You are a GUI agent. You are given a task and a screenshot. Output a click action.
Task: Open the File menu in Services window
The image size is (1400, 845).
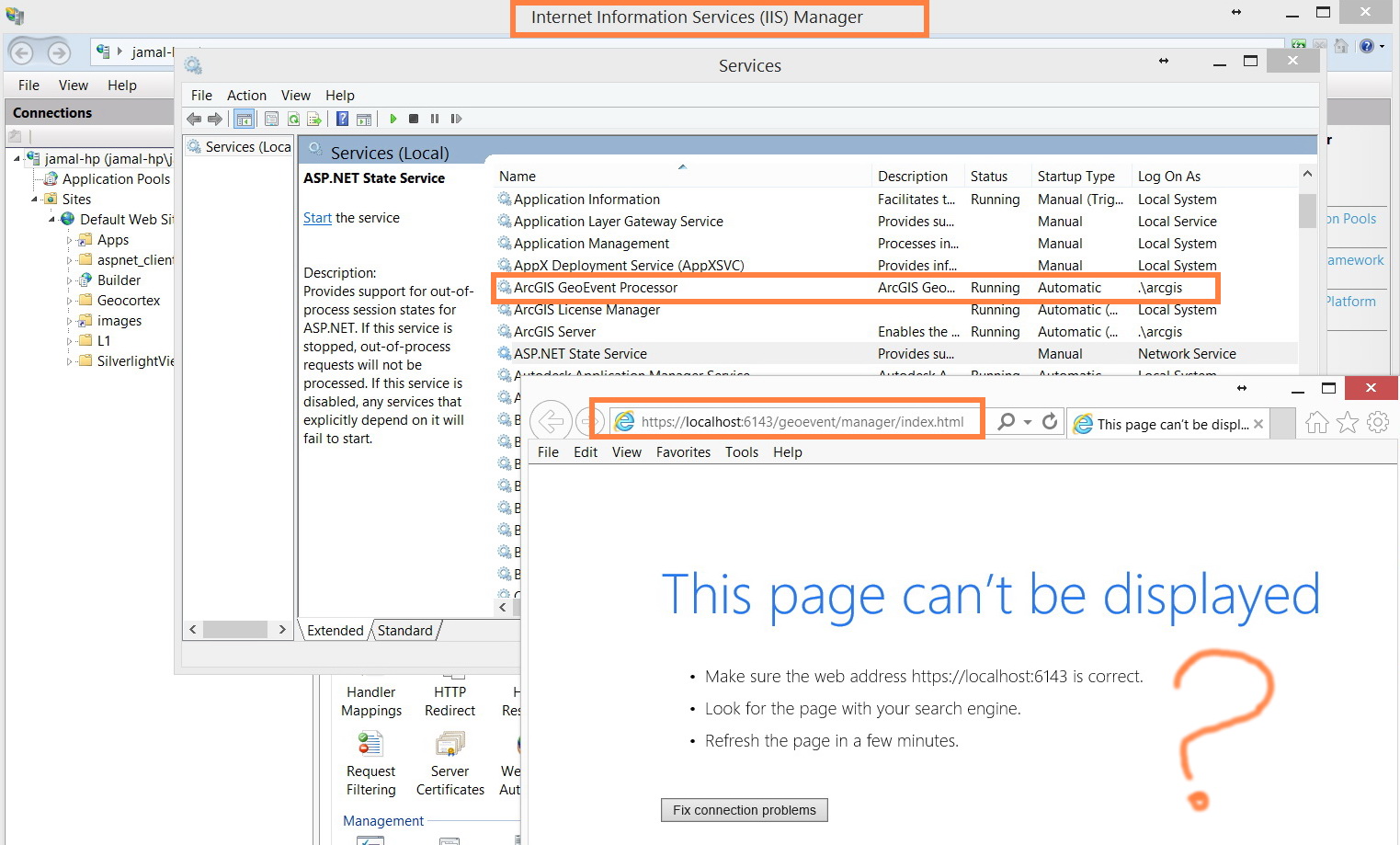click(x=201, y=95)
